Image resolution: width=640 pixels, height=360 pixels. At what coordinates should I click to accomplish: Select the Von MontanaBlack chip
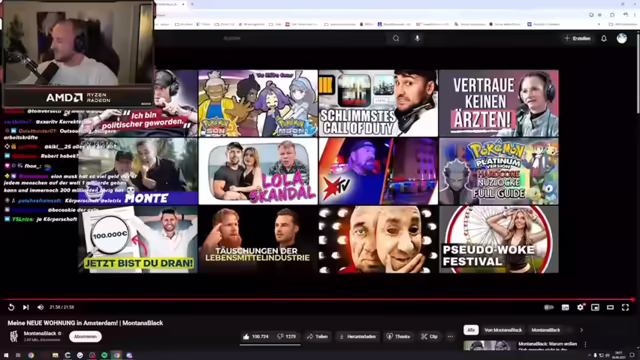(503, 330)
